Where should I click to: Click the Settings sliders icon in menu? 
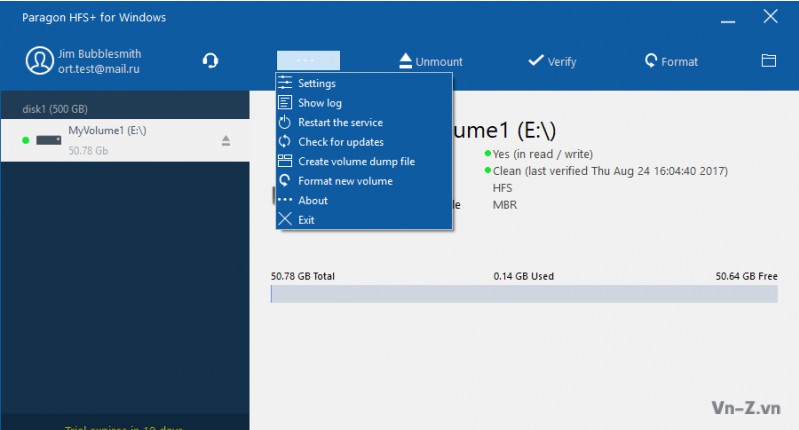coord(285,83)
